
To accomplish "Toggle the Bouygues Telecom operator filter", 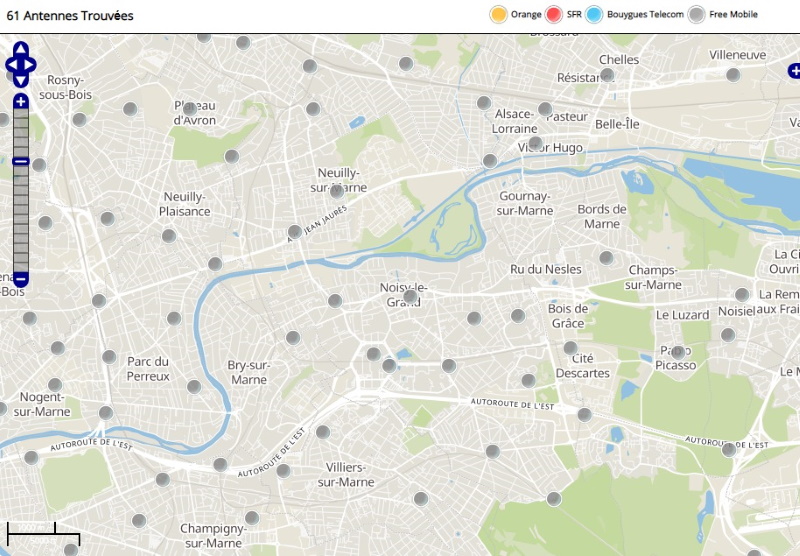I will pos(594,14).
